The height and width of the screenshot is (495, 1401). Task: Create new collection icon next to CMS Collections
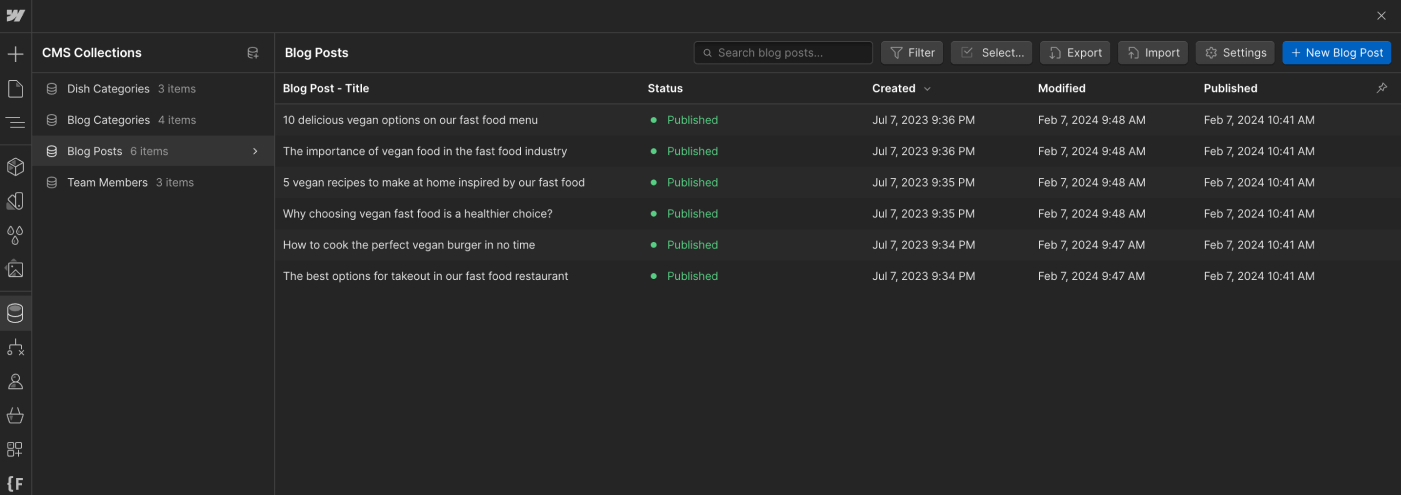pyautogui.click(x=253, y=53)
